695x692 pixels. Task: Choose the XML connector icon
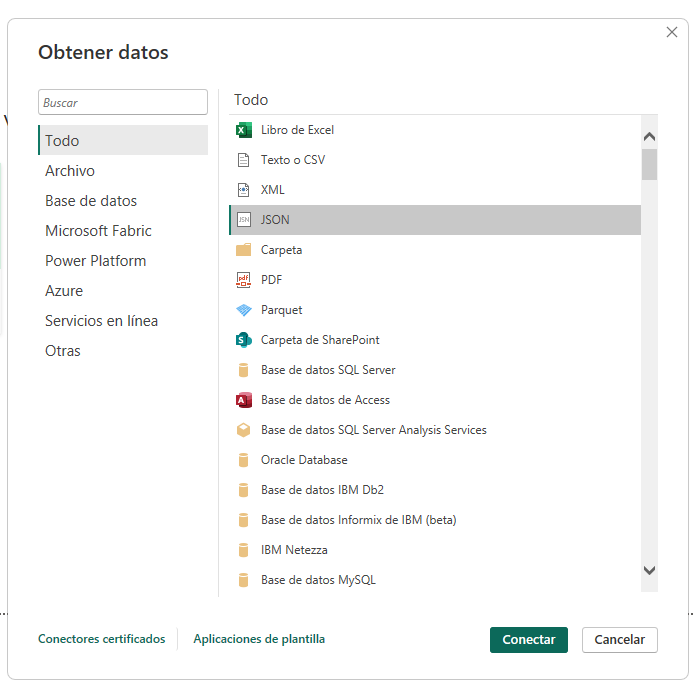coord(243,190)
